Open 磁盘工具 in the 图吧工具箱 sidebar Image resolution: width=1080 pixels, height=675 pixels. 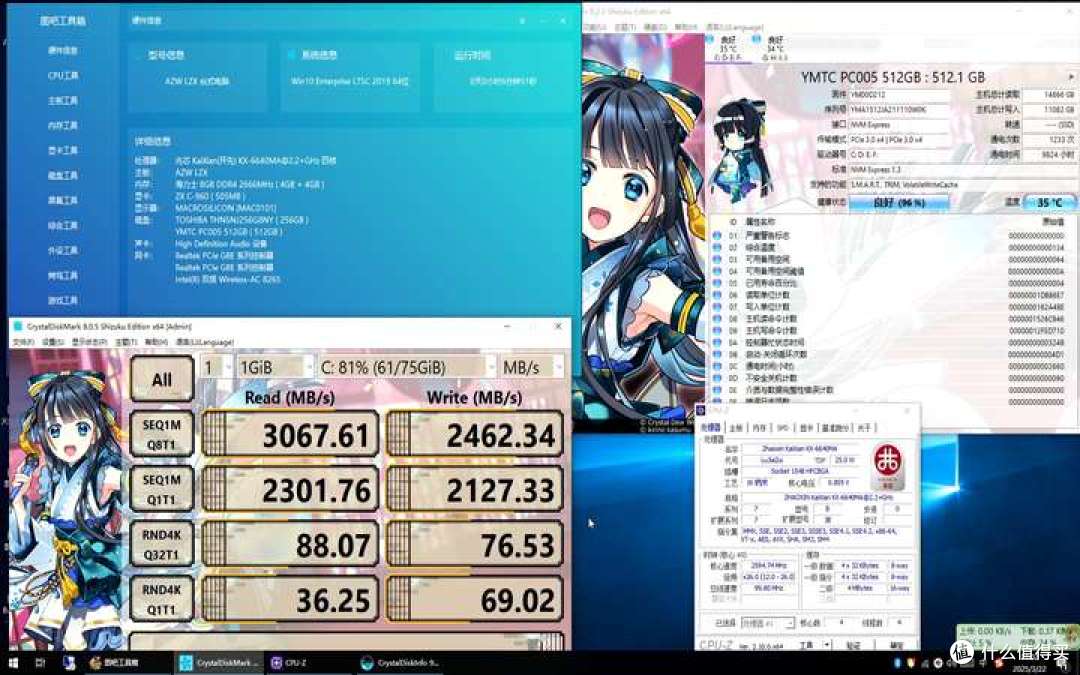[x=63, y=176]
